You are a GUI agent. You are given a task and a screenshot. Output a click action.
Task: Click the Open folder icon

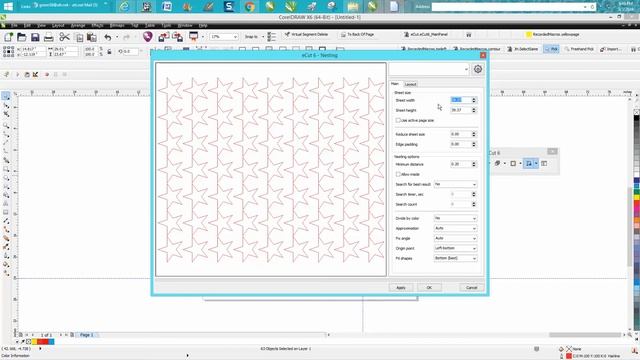coord(22,37)
